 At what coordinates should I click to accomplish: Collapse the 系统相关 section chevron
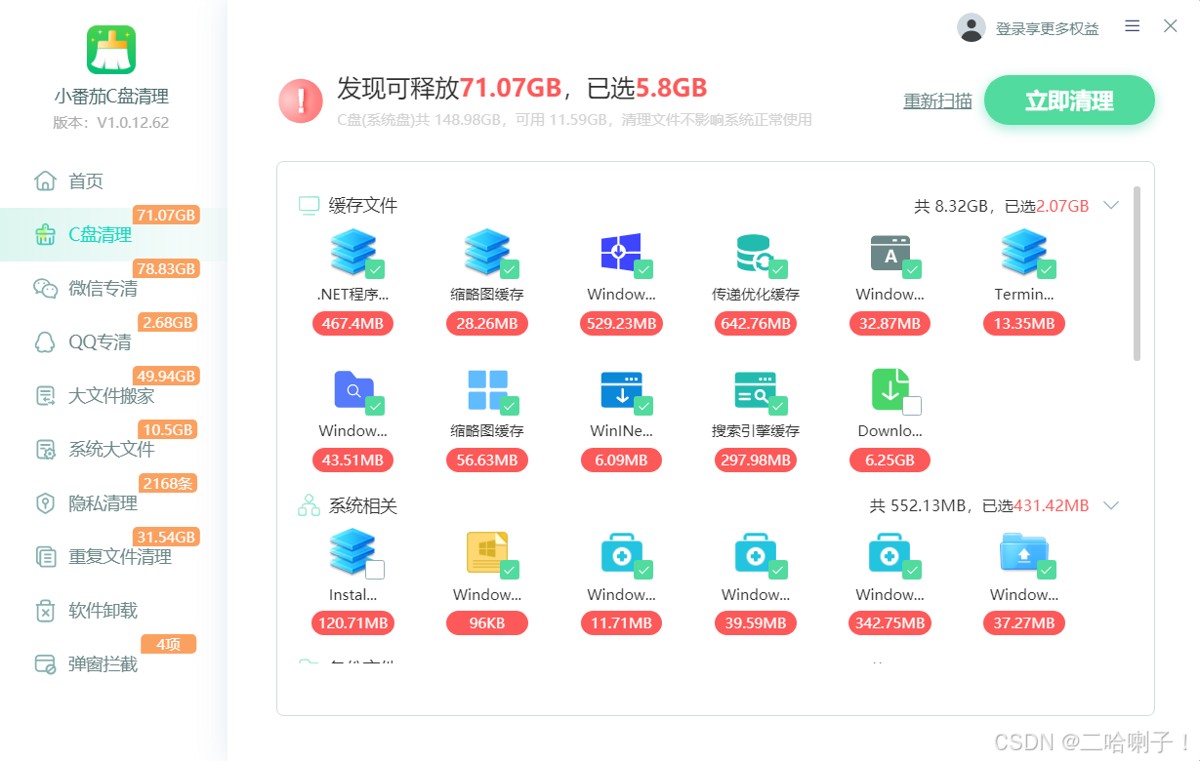point(1111,506)
